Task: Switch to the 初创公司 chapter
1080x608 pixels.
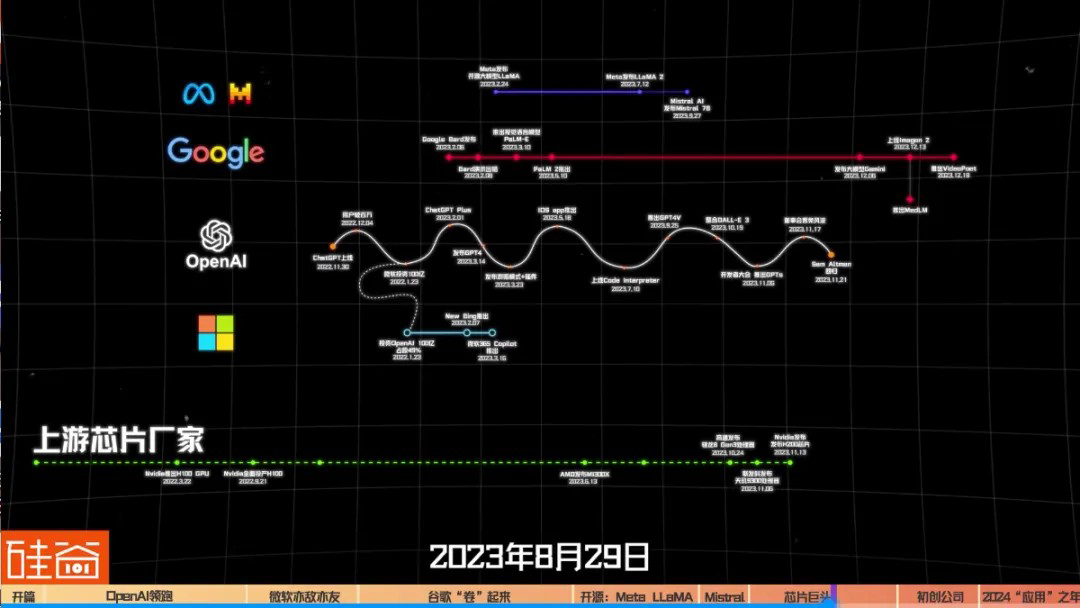Action: (x=938, y=597)
